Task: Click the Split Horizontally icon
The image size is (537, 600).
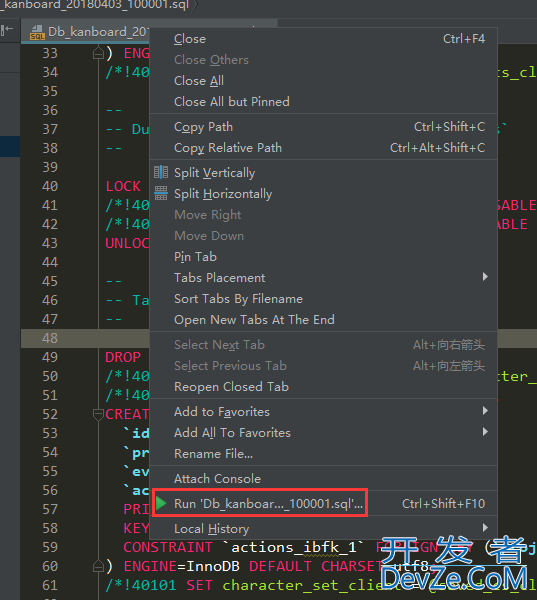Action: [161, 193]
